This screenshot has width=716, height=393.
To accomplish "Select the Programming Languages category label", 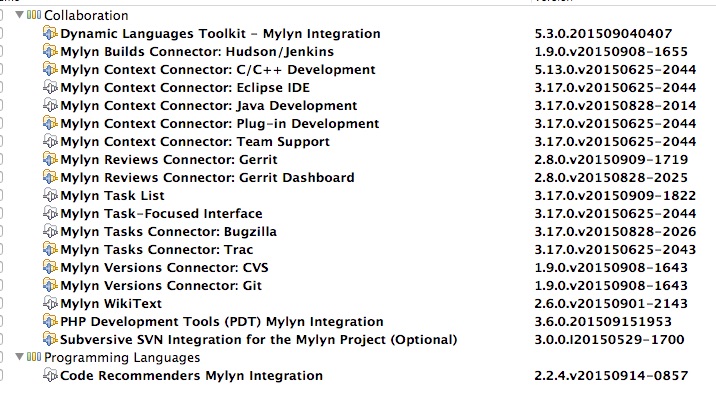I will point(122,357).
